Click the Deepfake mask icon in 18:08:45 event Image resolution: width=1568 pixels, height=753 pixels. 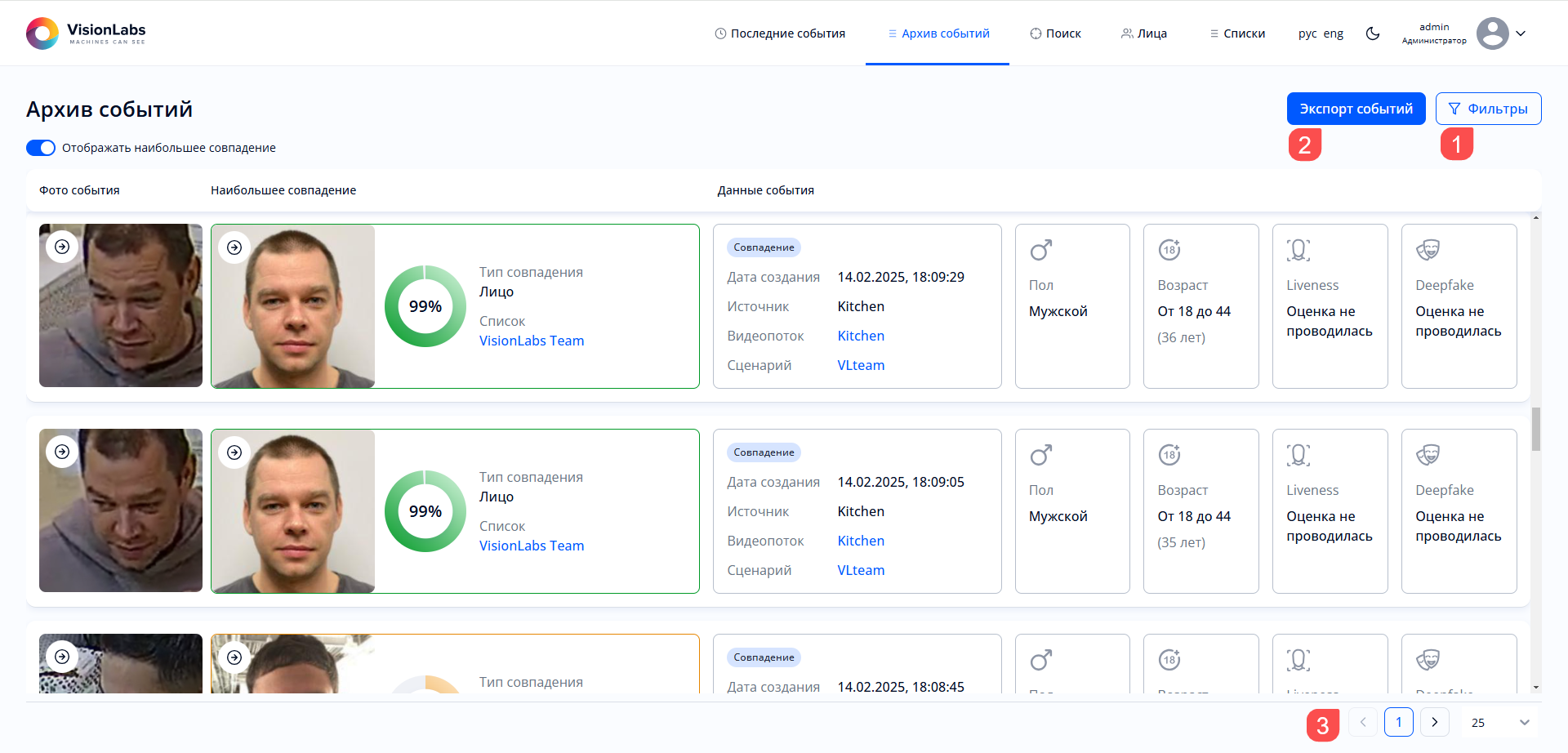pos(1428,660)
